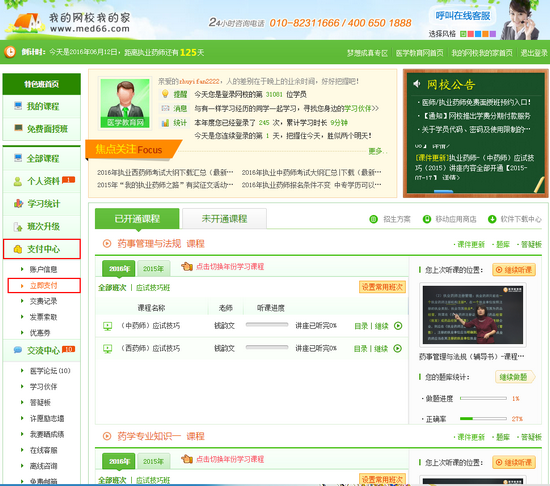The width and height of the screenshot is (550, 486).
Task: Click the 移动应用商店 icon
Action: tap(427, 219)
